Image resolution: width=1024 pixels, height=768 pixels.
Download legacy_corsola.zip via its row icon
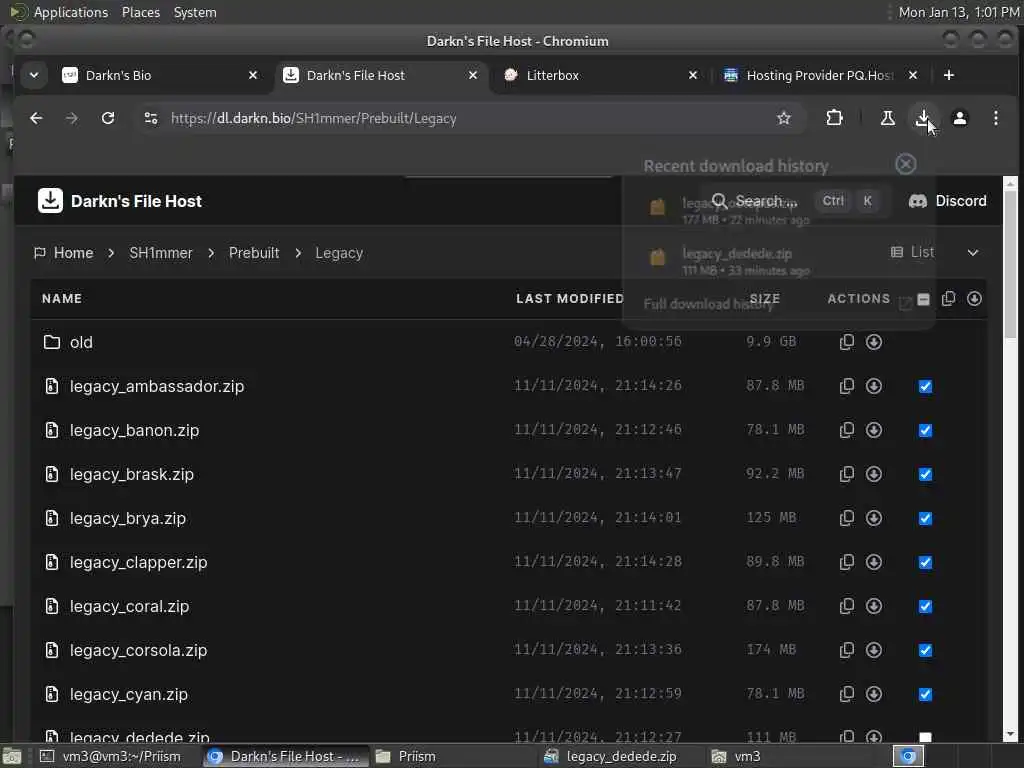[x=874, y=650]
